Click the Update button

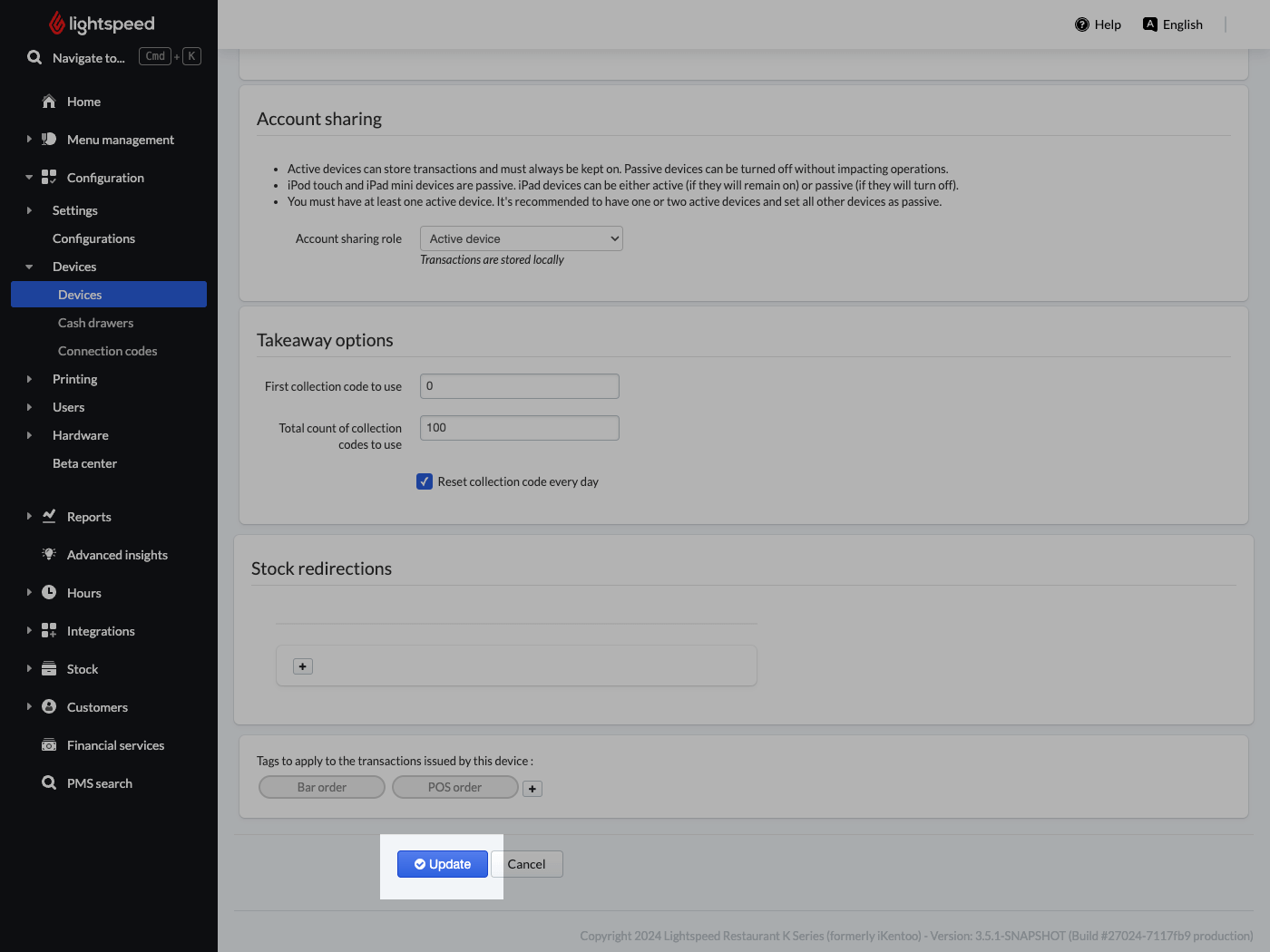[x=442, y=863]
